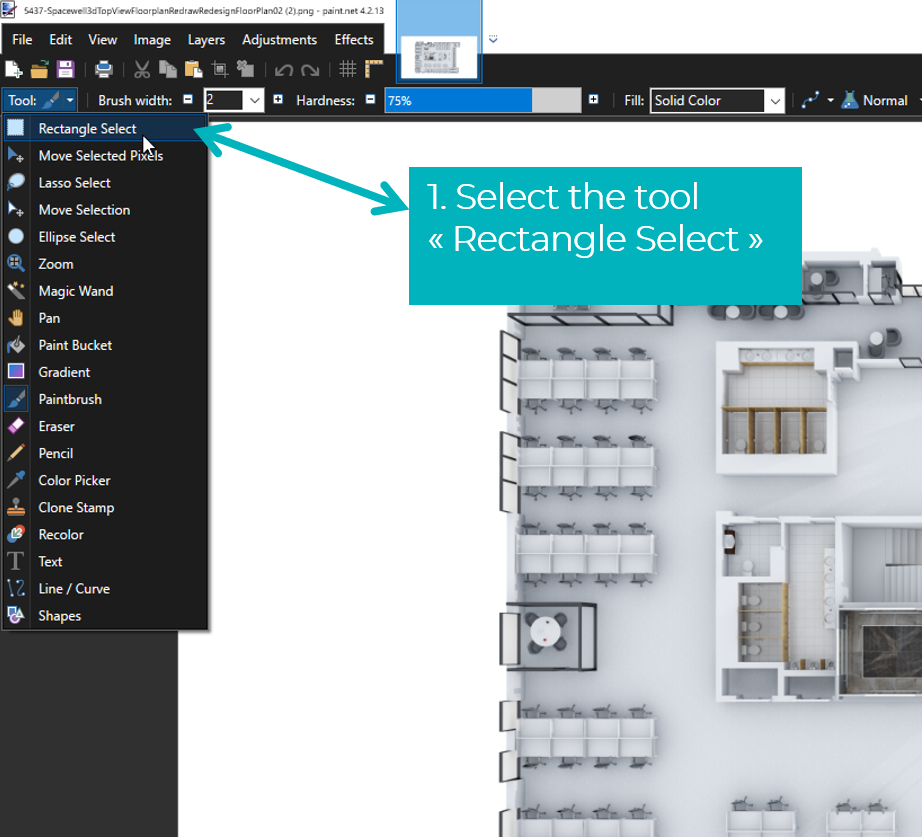
Task: Open the Layers menu
Action: pyautogui.click(x=206, y=39)
